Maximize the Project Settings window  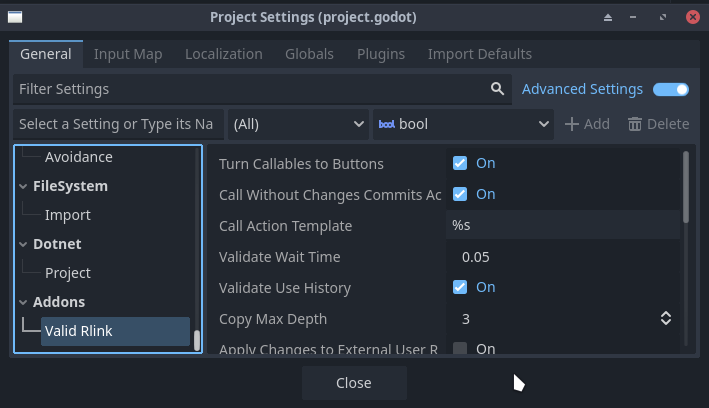663,17
